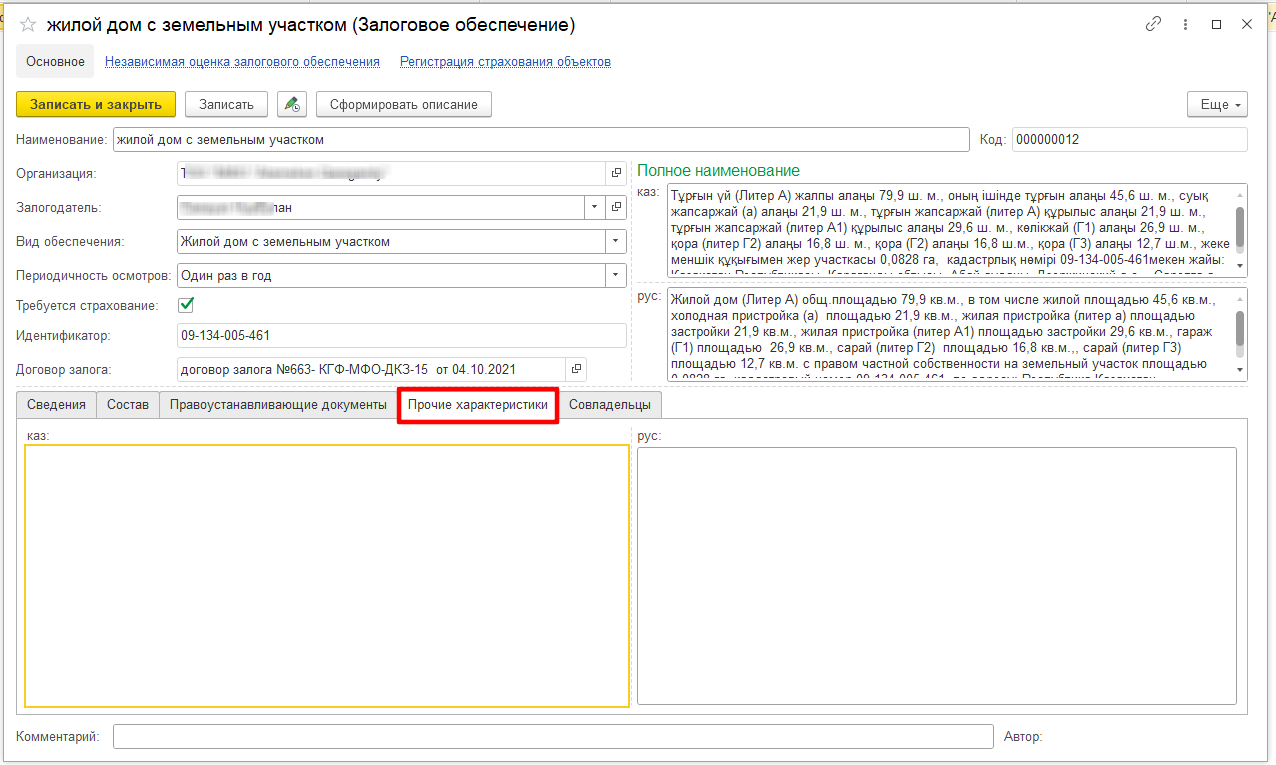Click the Комментарий field

coord(553,737)
